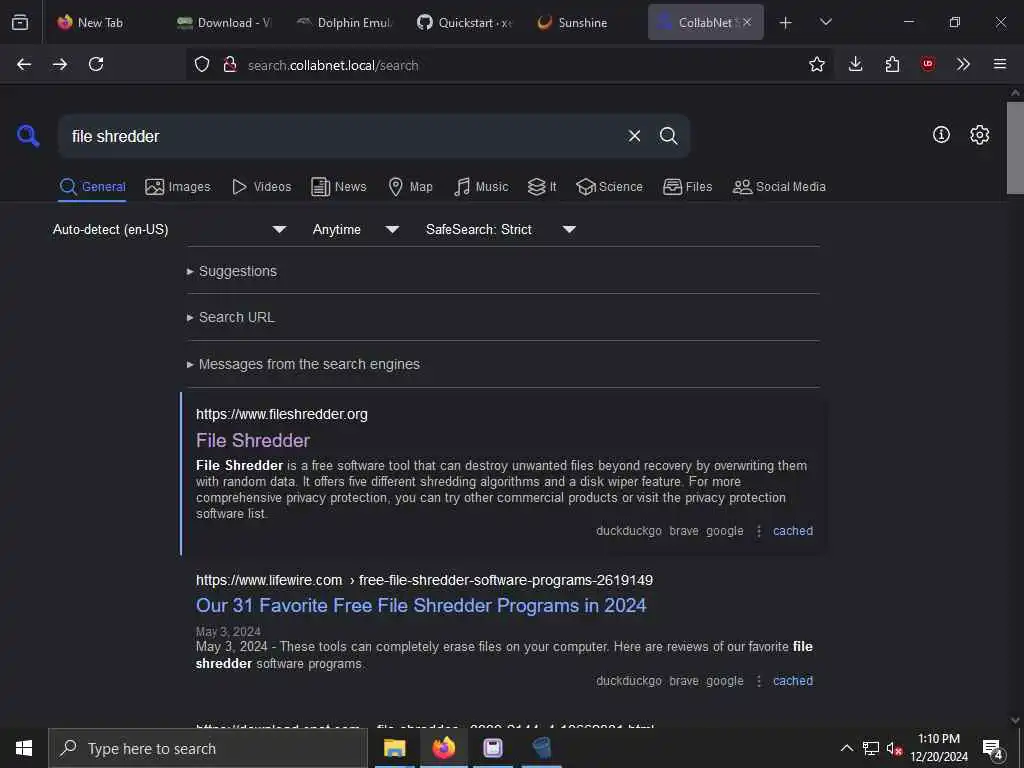The image size is (1024, 768).
Task: Switch to the Download tab
Action: tap(224, 22)
